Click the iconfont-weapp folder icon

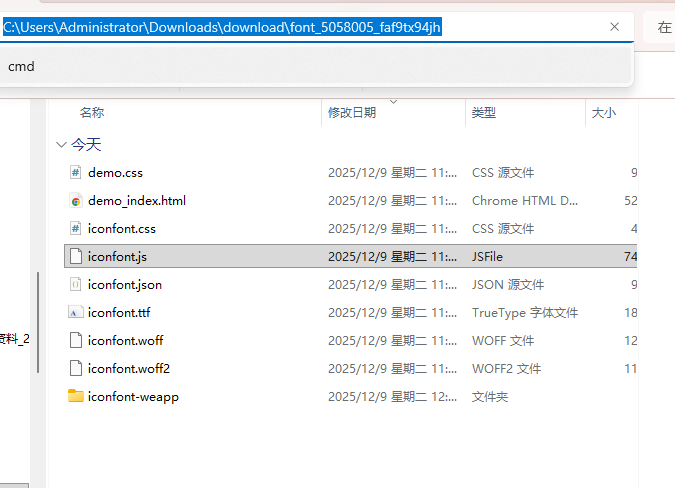pos(76,396)
